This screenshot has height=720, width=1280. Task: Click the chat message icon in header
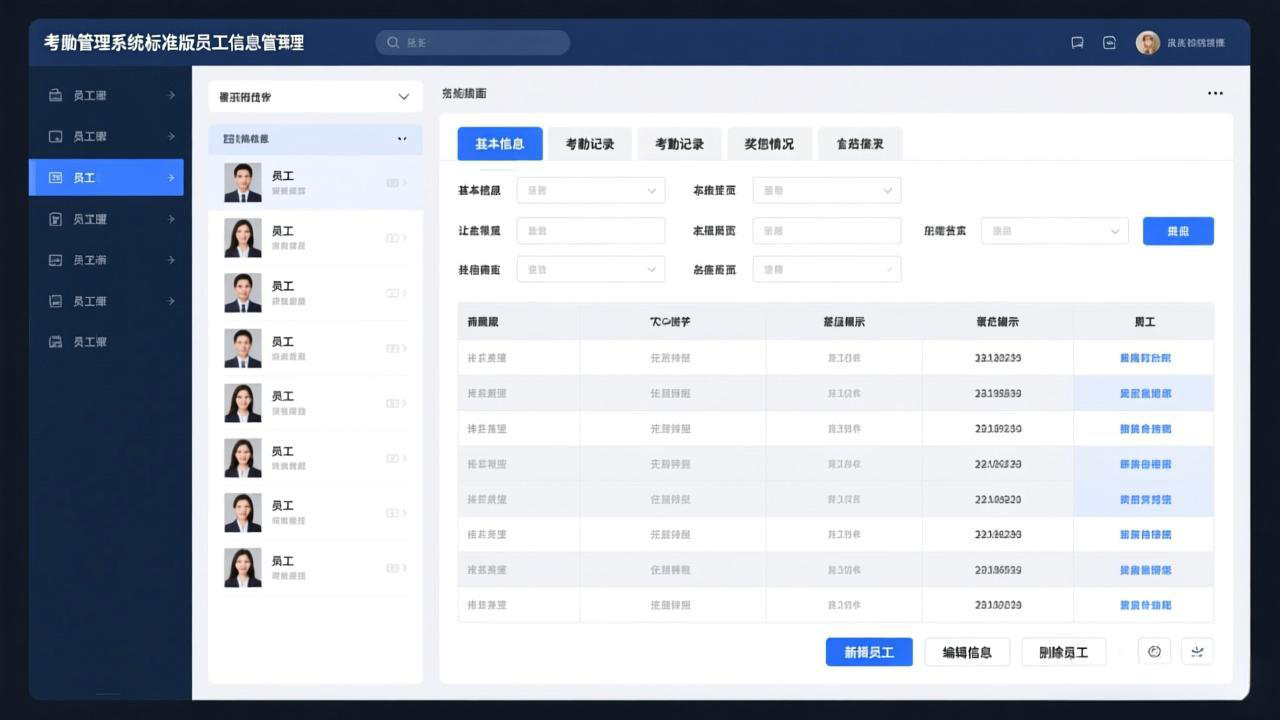point(1077,43)
